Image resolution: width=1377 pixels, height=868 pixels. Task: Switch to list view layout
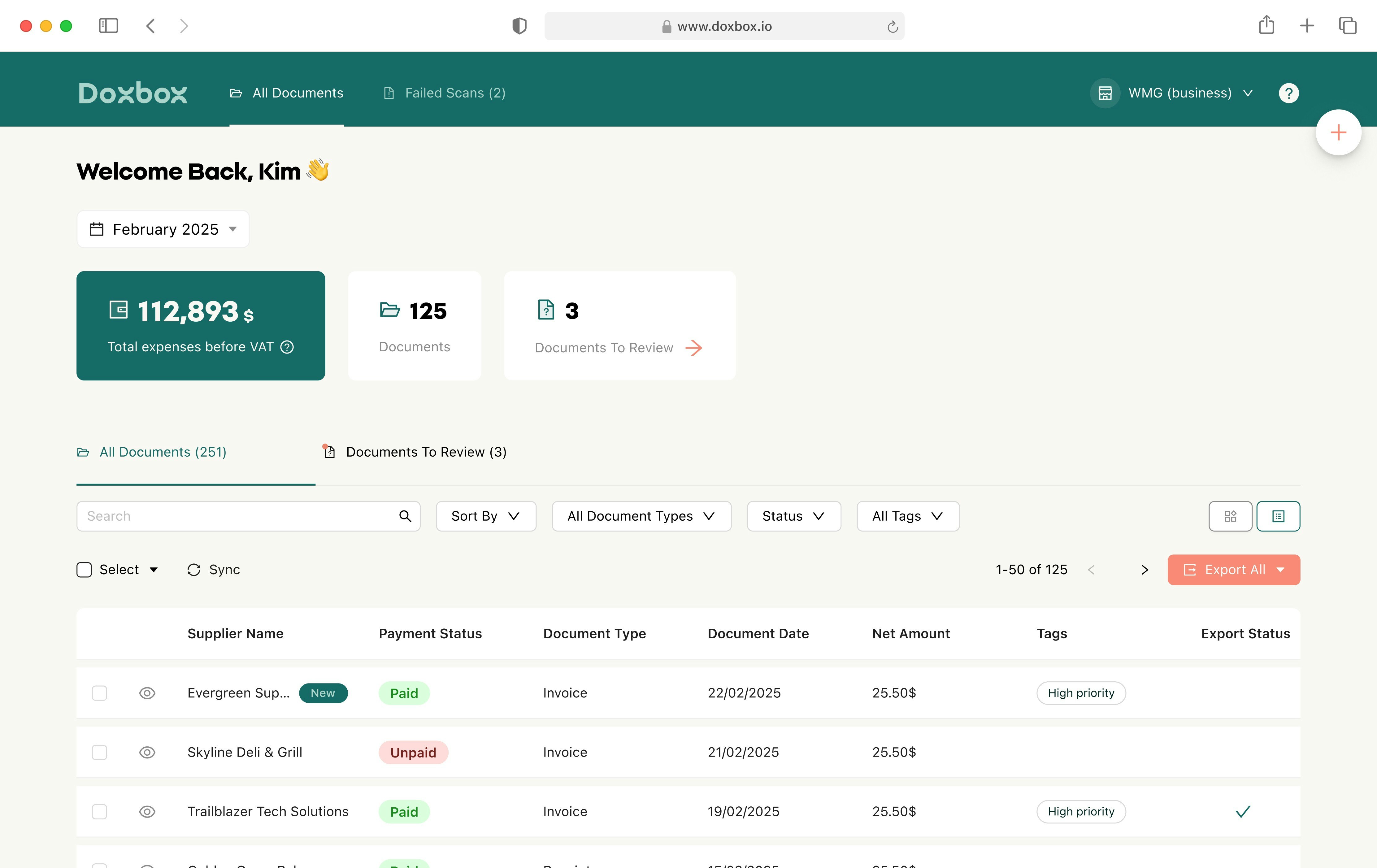point(1278,516)
